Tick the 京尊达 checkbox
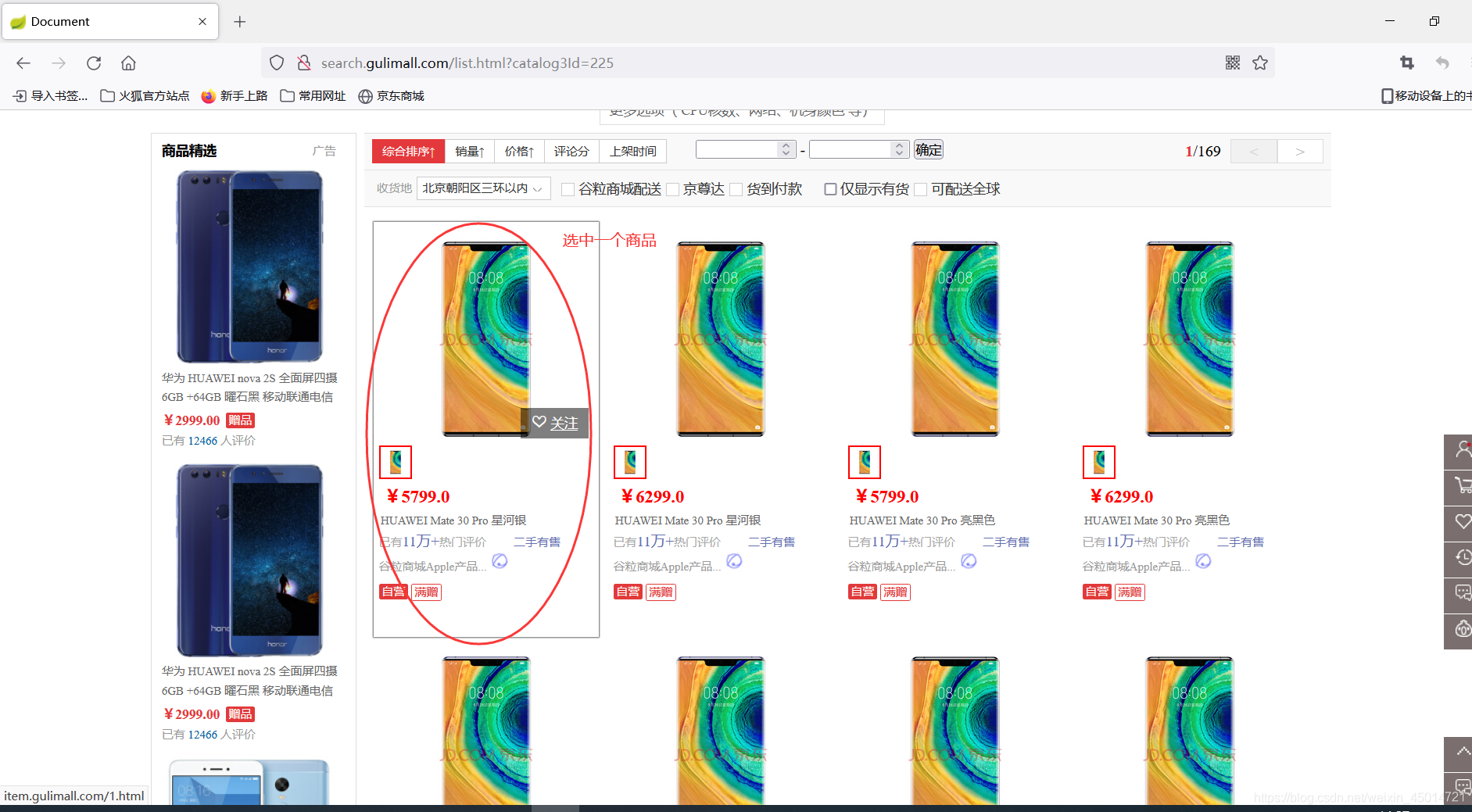The width and height of the screenshot is (1472, 812). [x=672, y=190]
